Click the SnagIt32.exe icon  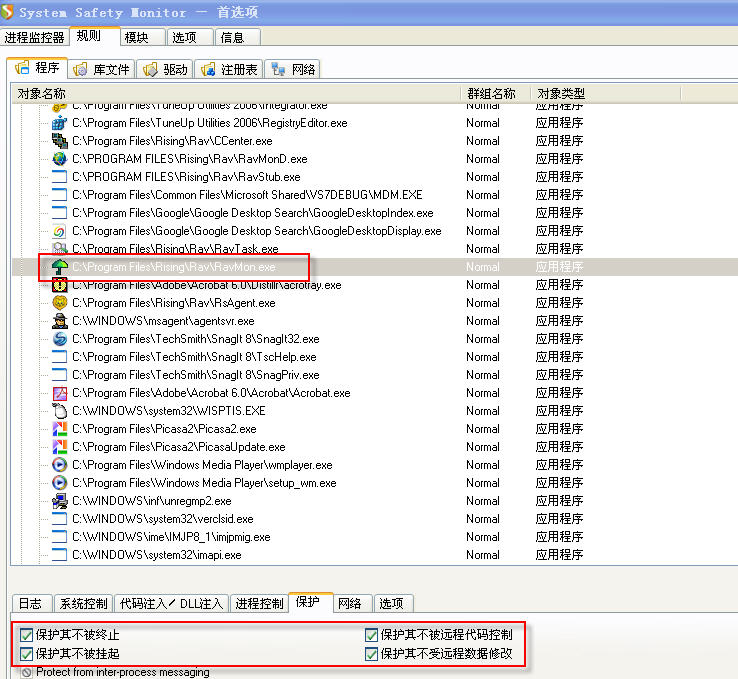coord(59,339)
